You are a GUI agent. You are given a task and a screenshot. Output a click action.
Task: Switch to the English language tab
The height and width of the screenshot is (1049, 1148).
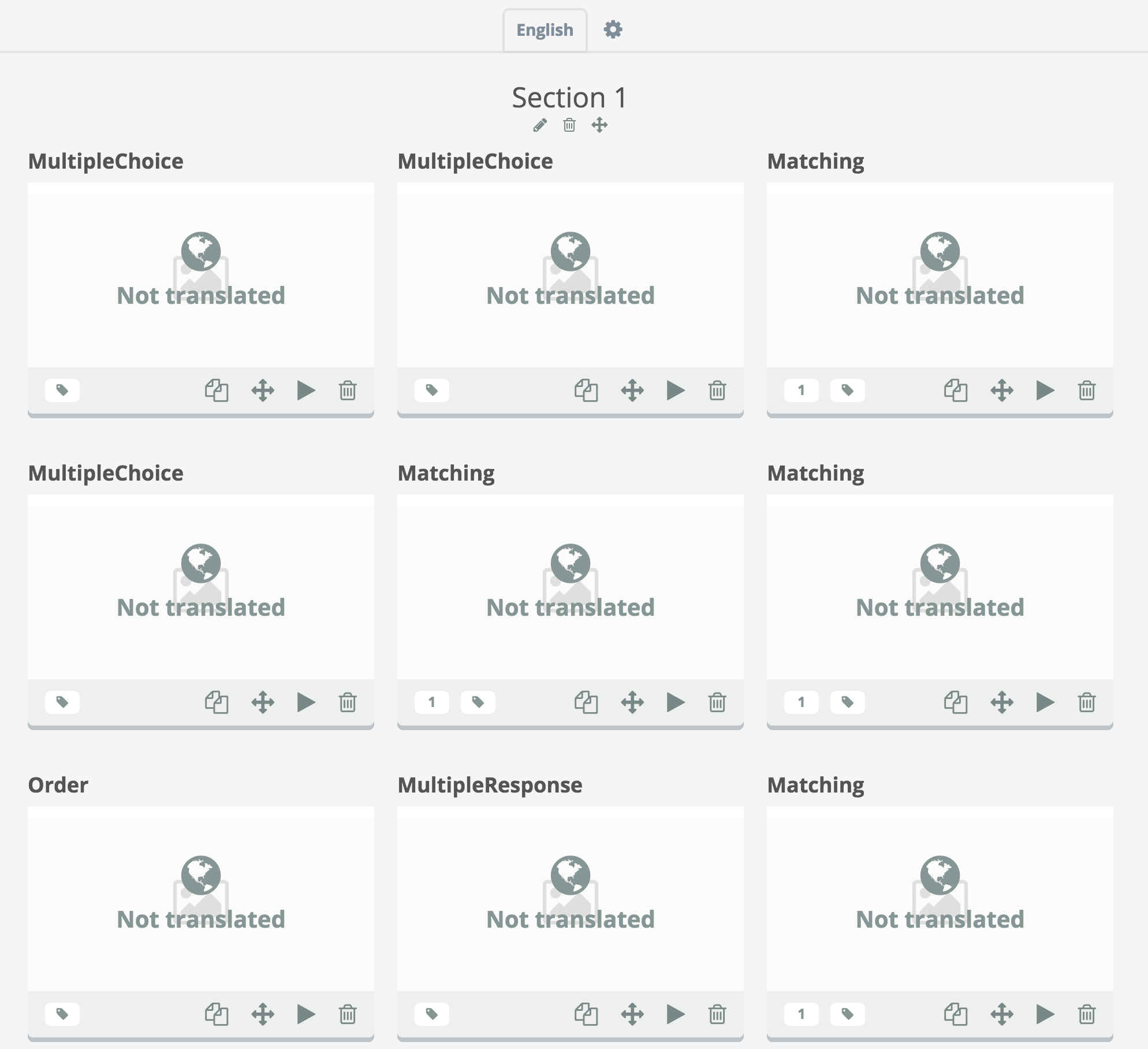point(545,30)
